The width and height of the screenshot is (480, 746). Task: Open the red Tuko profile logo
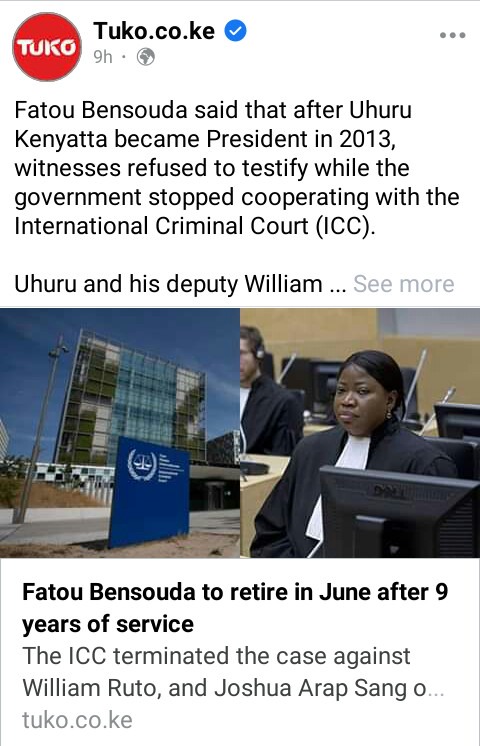tap(47, 47)
